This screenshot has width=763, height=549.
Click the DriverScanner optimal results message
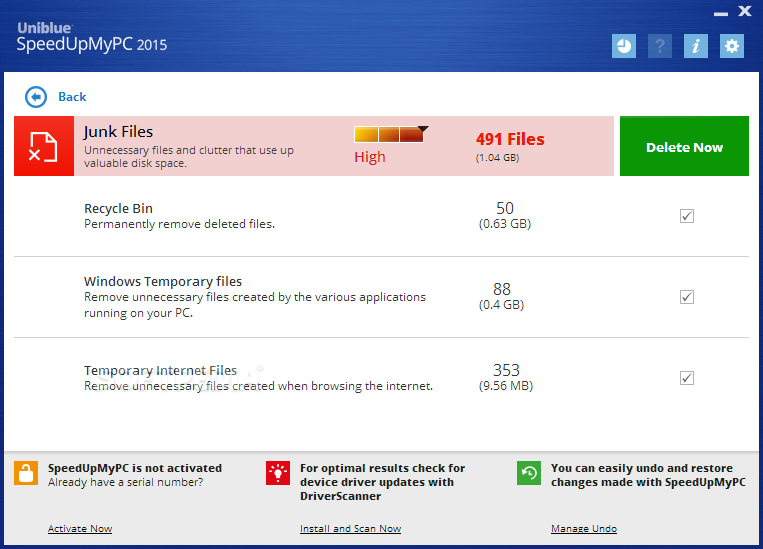click(x=382, y=482)
